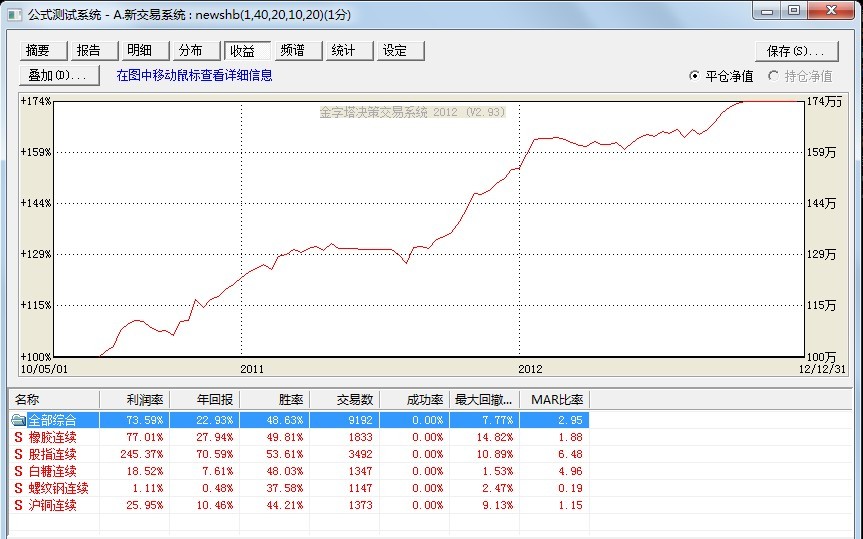Click the app icon in title bar
This screenshot has width=863, height=539.
pos(15,14)
